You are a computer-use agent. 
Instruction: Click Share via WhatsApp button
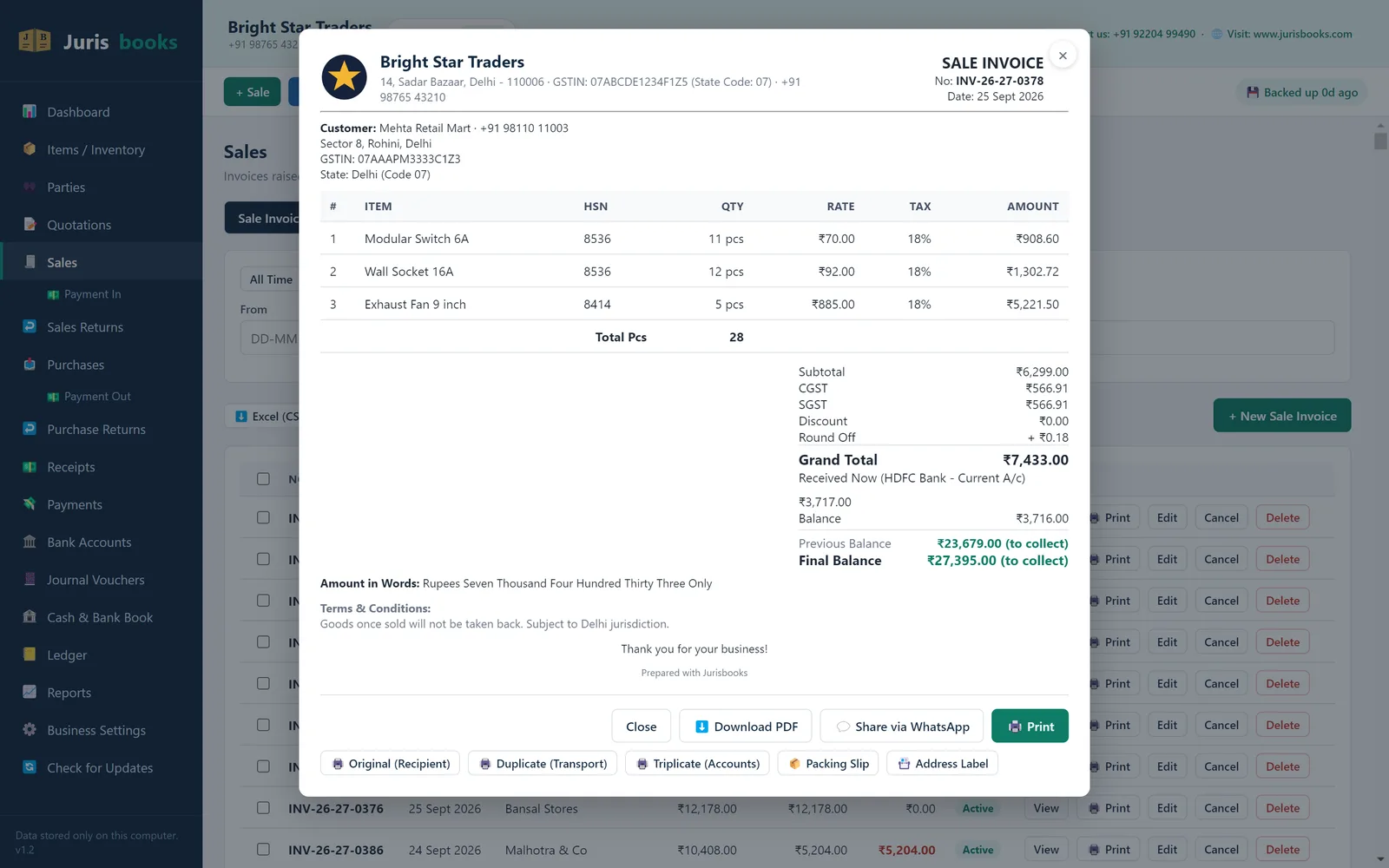click(x=902, y=727)
